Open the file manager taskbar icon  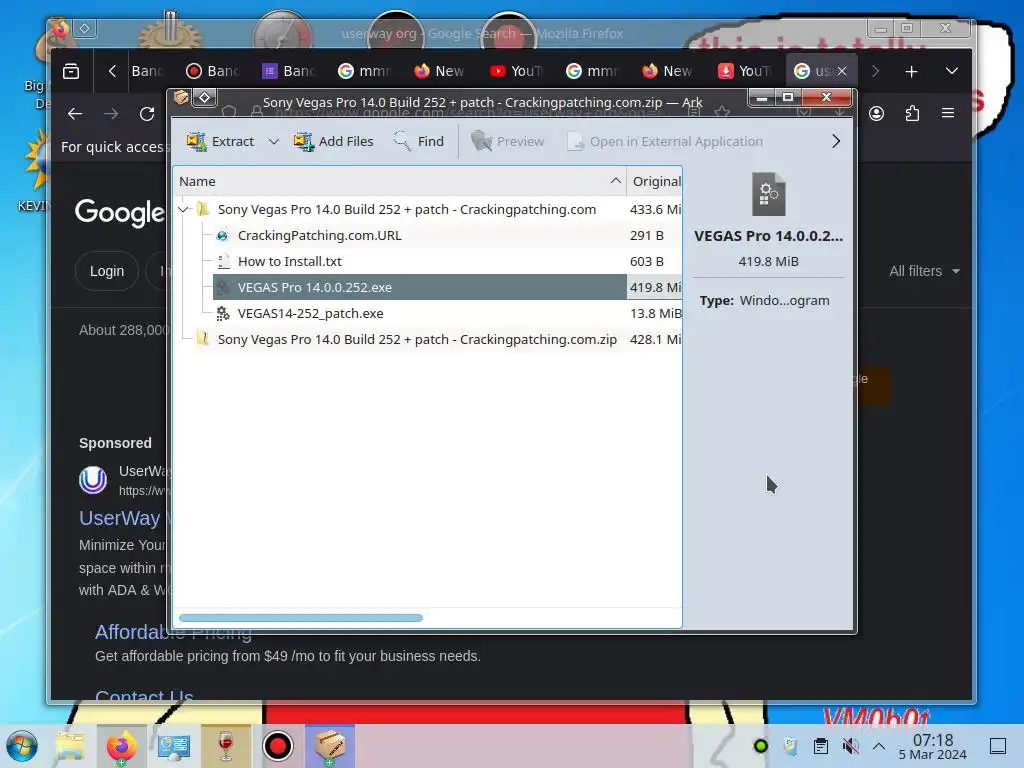pyautogui.click(x=70, y=746)
